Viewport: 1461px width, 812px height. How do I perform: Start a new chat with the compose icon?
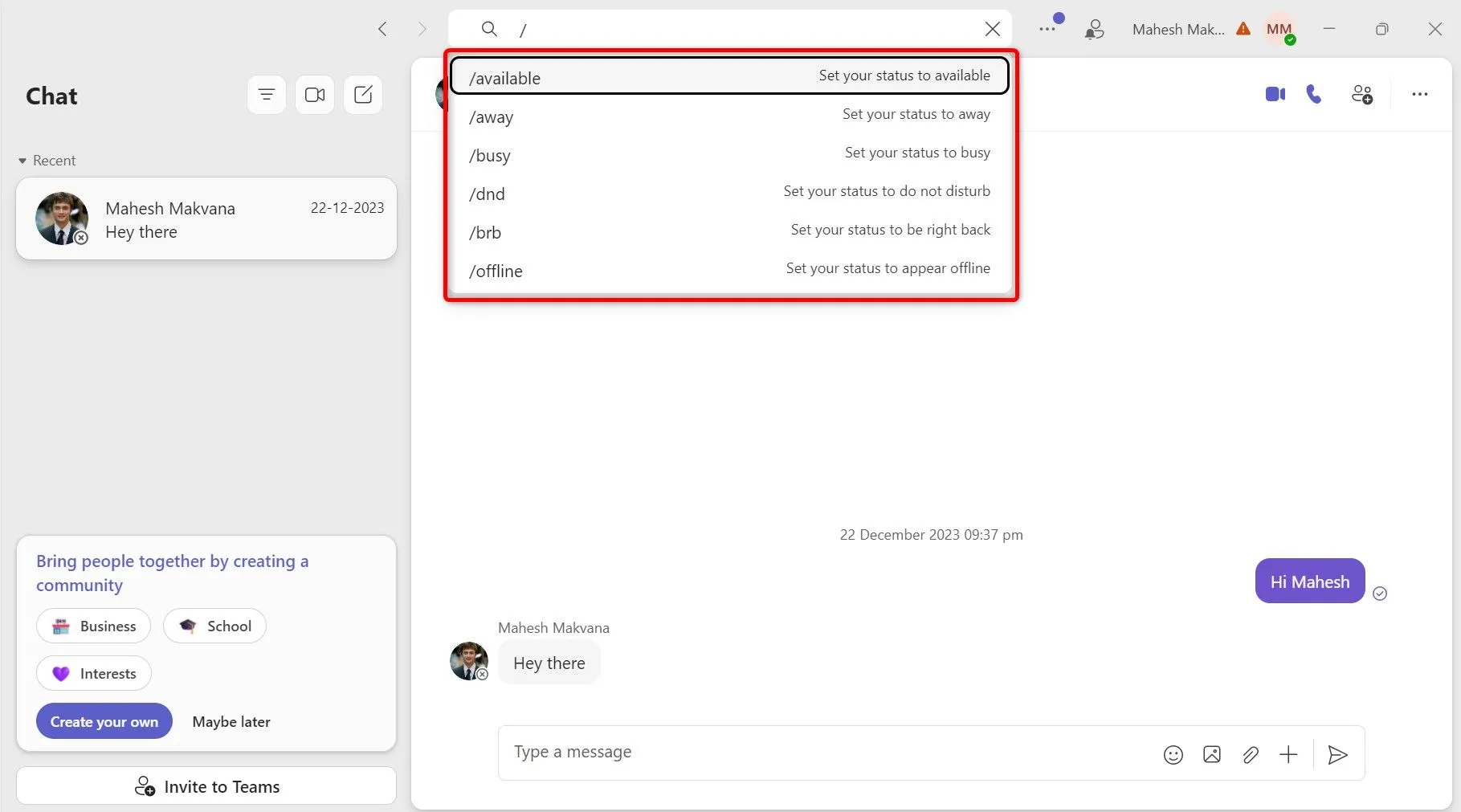[363, 94]
